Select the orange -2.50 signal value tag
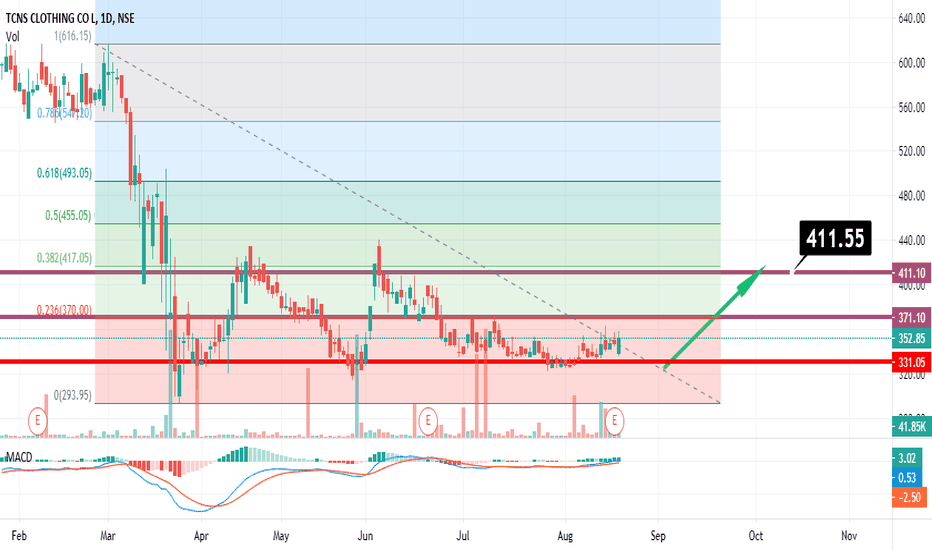Screen dimensions: 932x550 coord(909,497)
